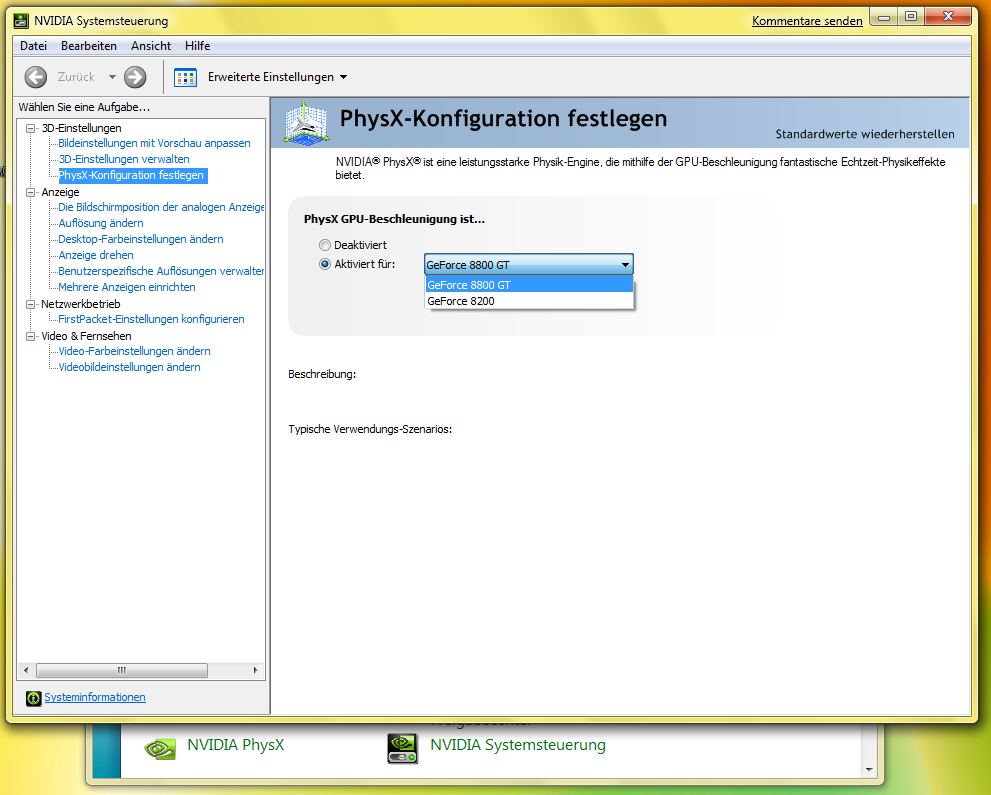Click the background window scroll down arrow
The height and width of the screenshot is (795, 991).
869,770
